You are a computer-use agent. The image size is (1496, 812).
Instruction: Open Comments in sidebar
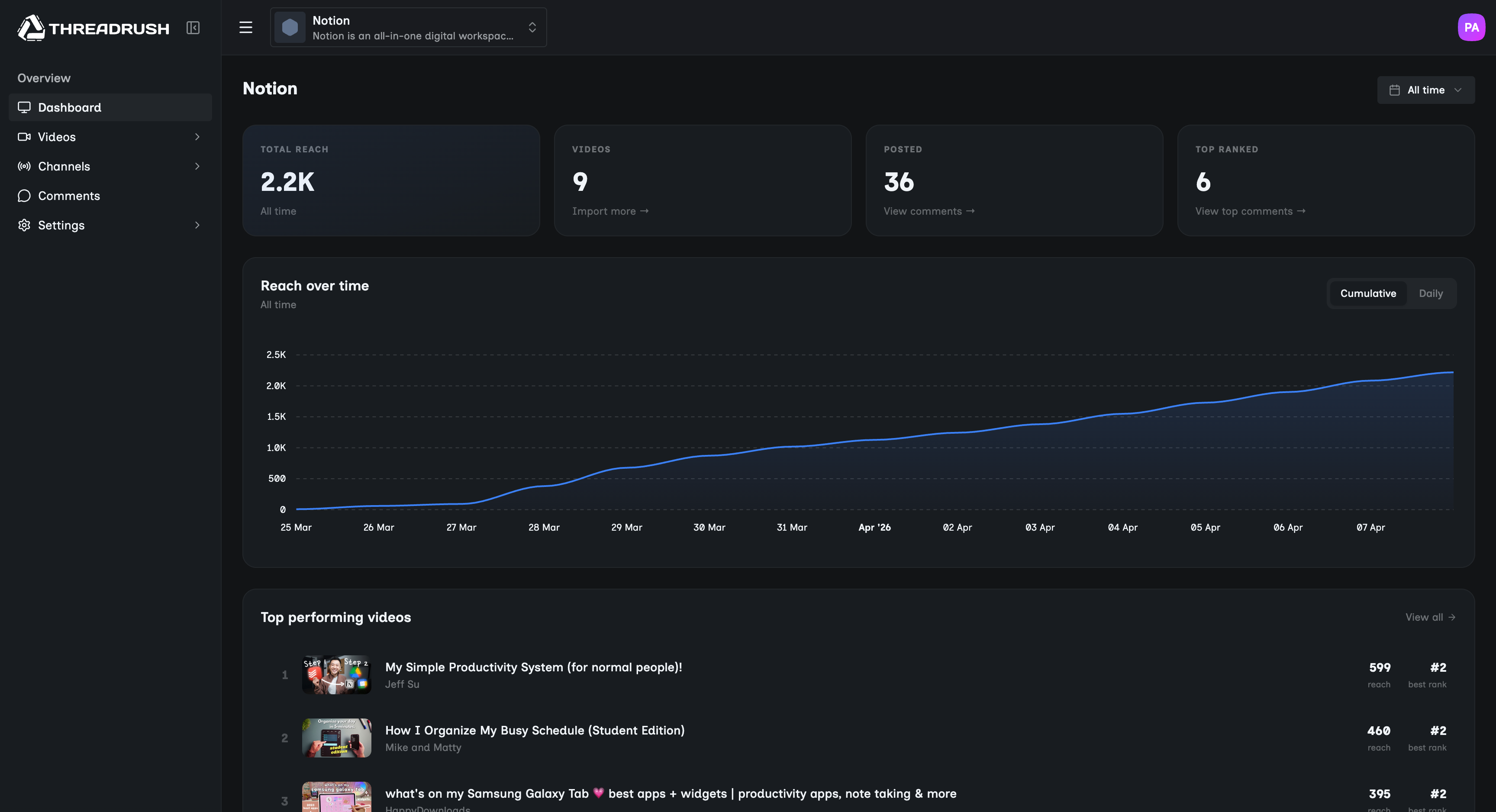coord(110,196)
